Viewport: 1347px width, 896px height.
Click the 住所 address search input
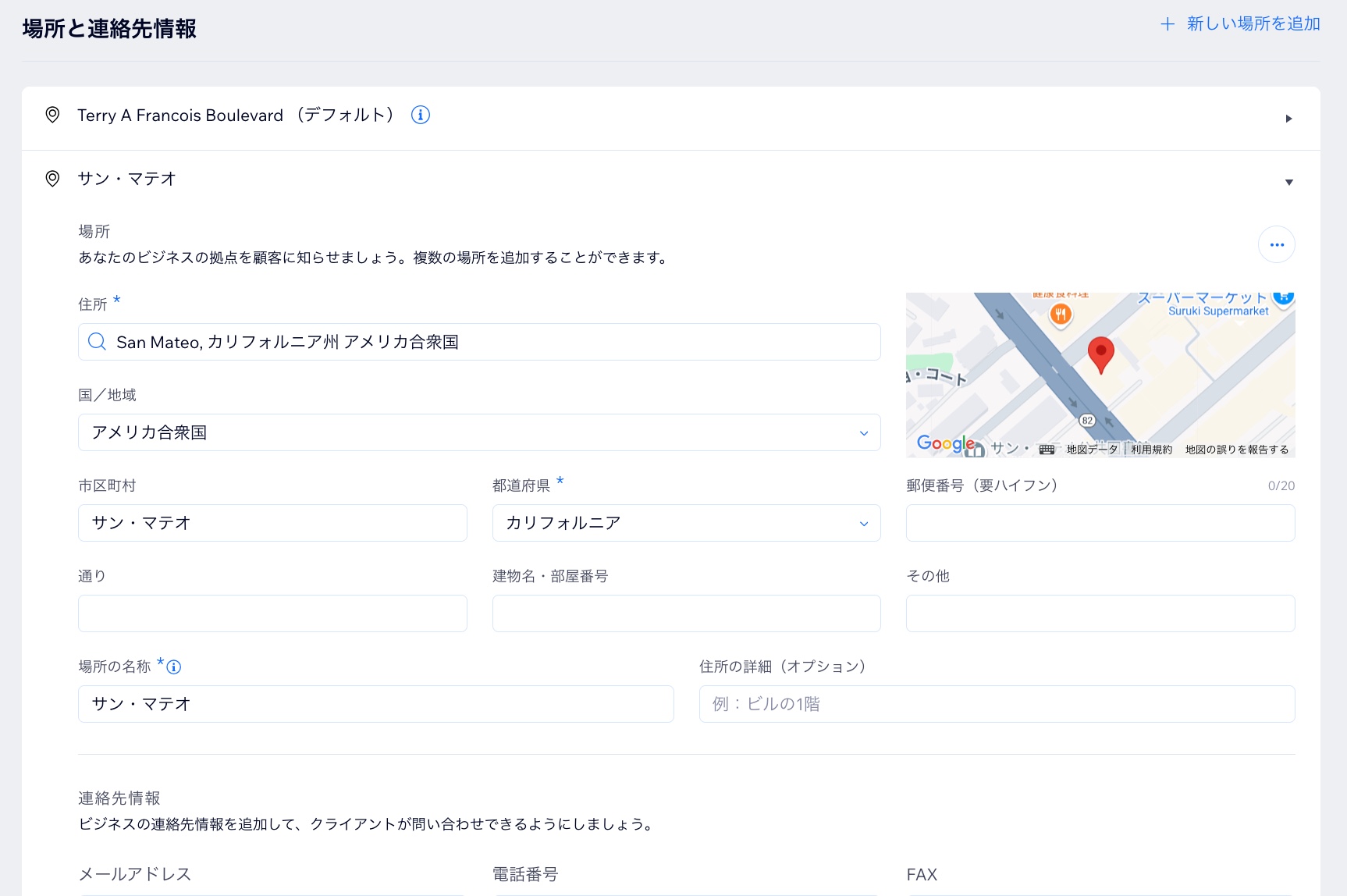pyautogui.click(x=479, y=342)
